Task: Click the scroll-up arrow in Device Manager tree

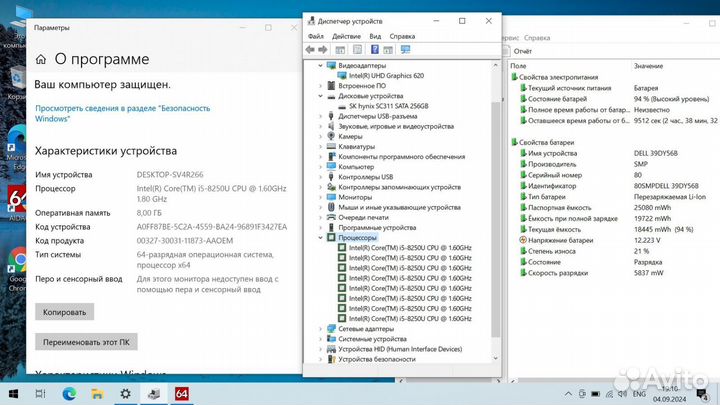Action: tap(495, 66)
